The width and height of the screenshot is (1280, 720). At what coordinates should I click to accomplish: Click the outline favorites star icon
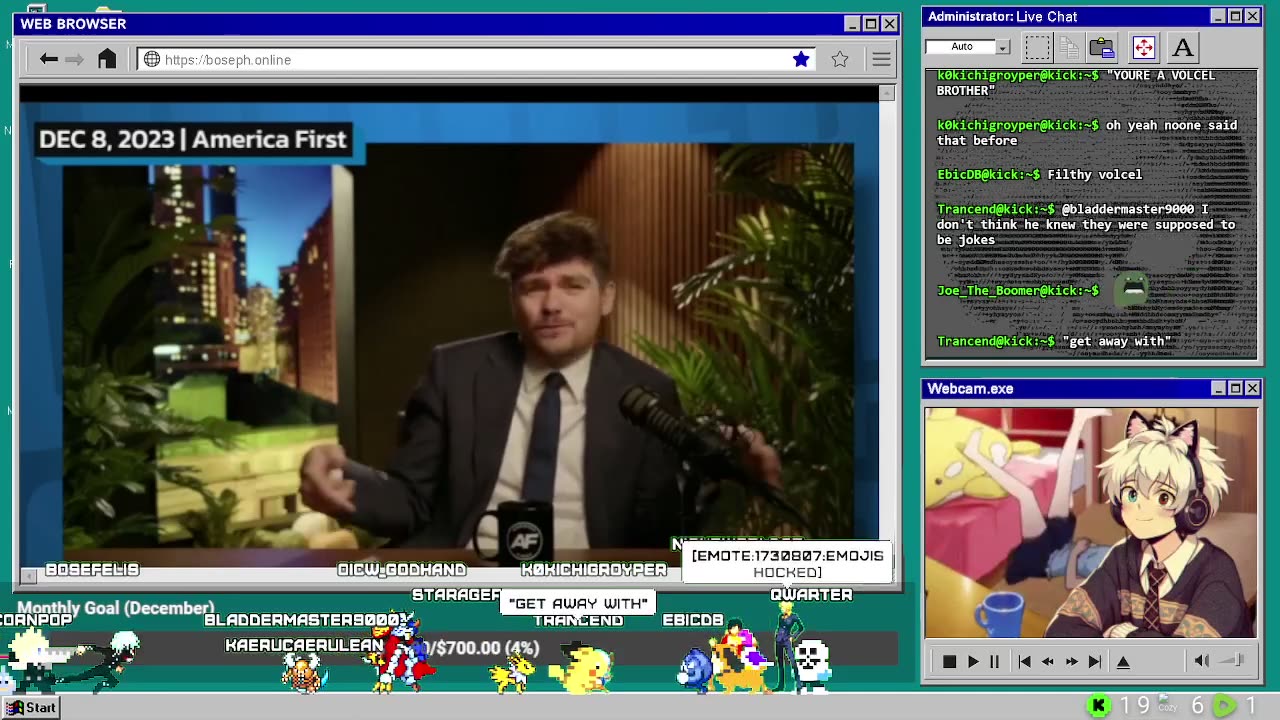(x=840, y=60)
